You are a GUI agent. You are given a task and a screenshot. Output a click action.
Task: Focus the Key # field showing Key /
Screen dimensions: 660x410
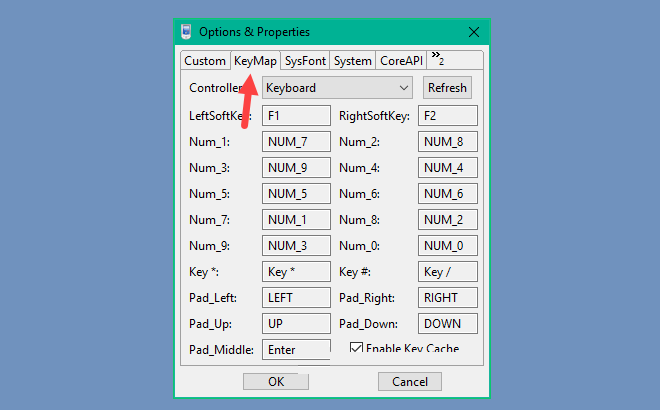coord(447,271)
